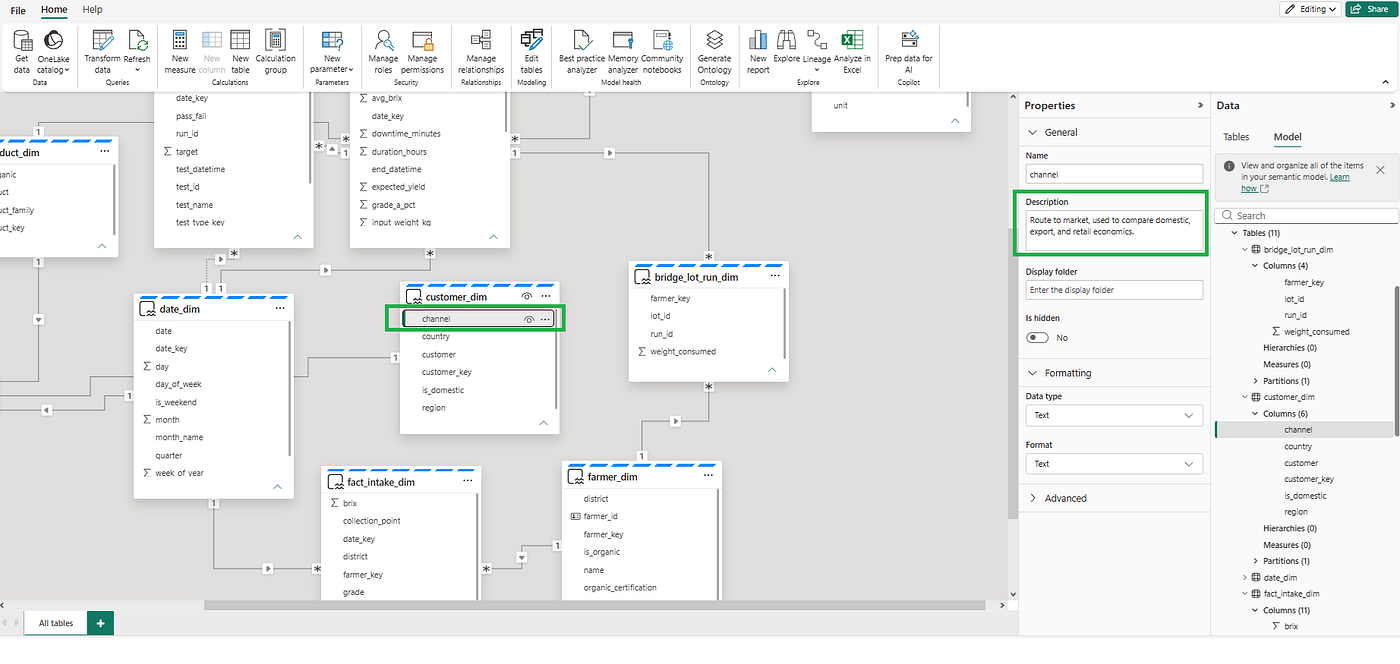Collapse the Data pane with its chevron
Image resolution: width=1400 pixels, height=664 pixels.
[x=1392, y=105]
